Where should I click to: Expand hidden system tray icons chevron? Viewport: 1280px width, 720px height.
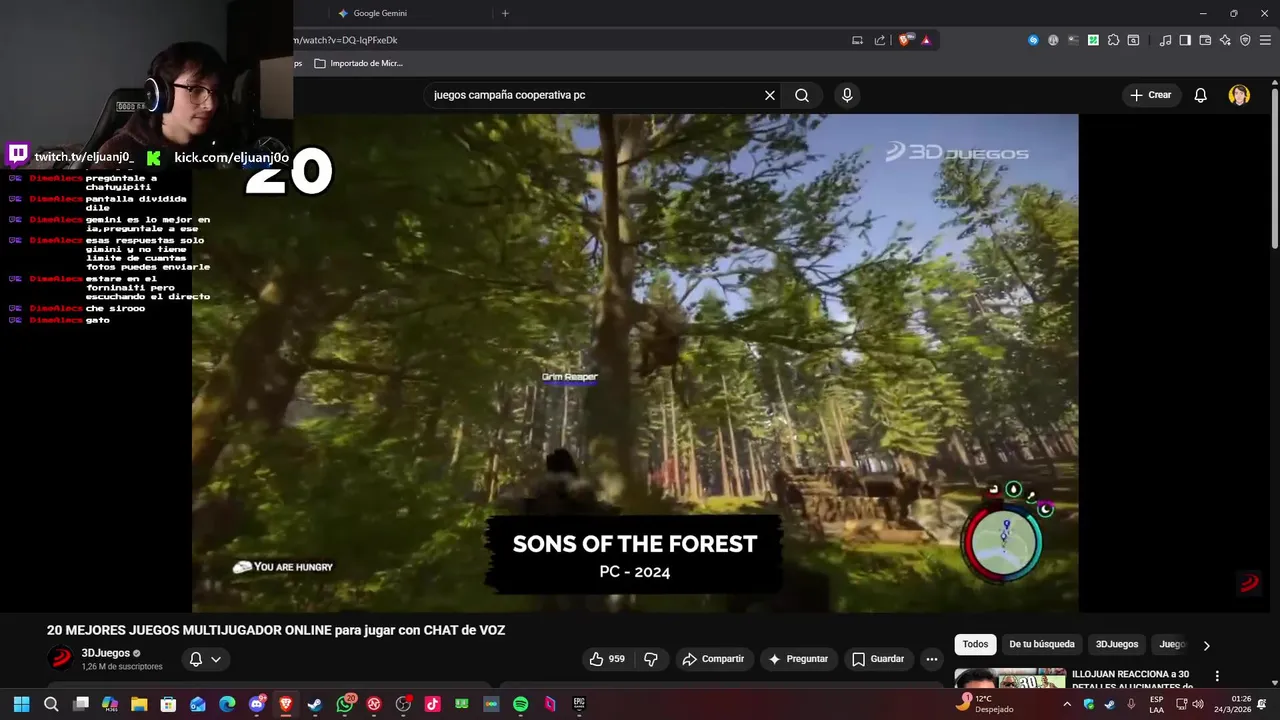pyautogui.click(x=1067, y=704)
